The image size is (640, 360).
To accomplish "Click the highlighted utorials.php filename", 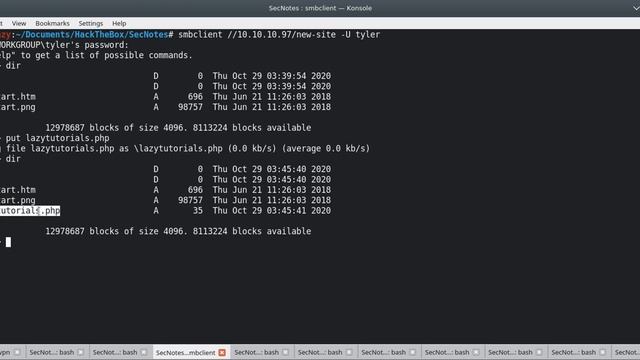I will point(30,211).
